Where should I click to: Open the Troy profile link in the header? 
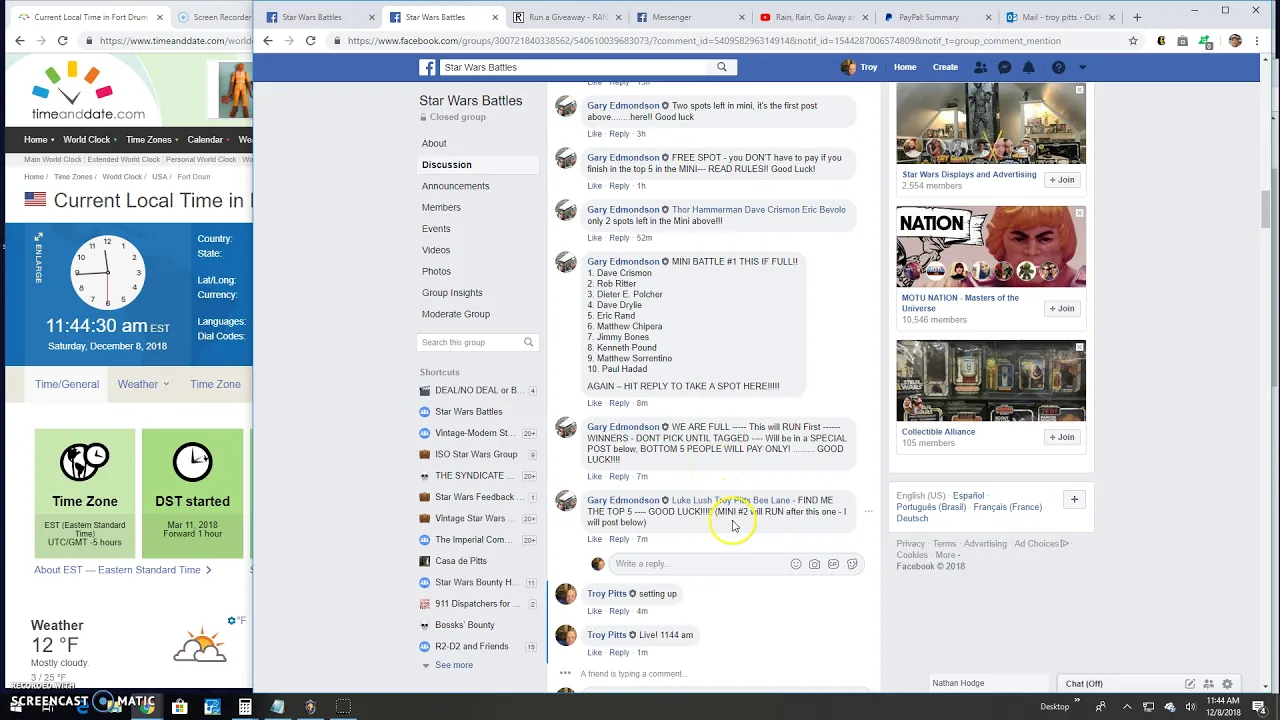point(859,67)
